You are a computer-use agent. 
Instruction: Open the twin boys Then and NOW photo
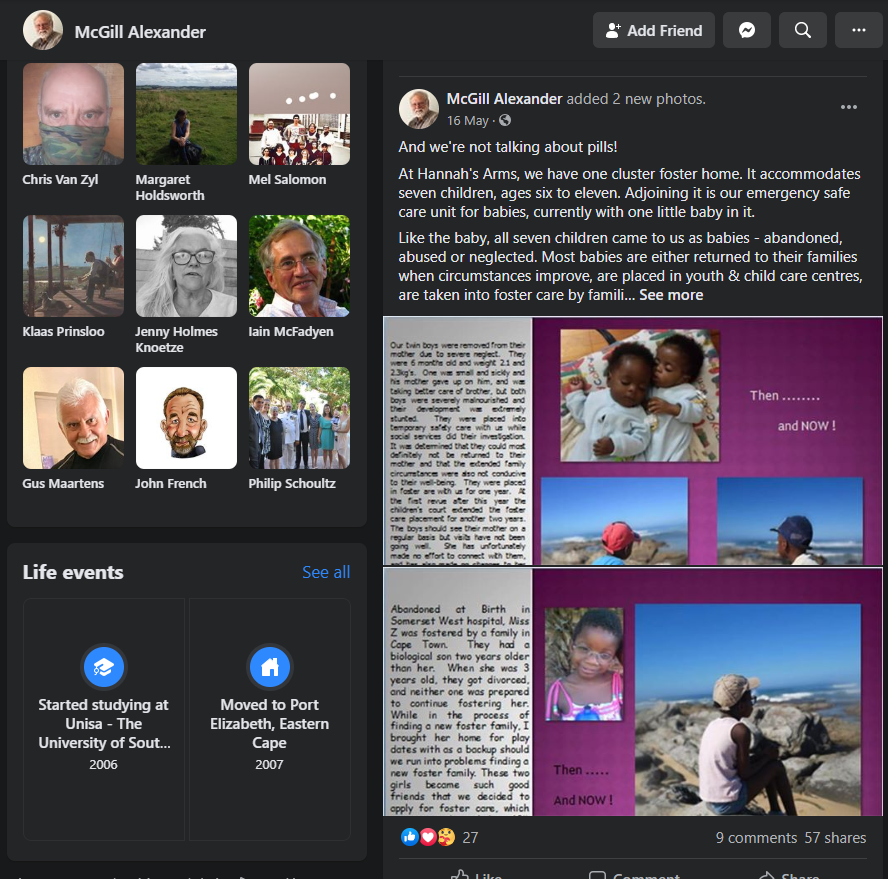[633, 441]
